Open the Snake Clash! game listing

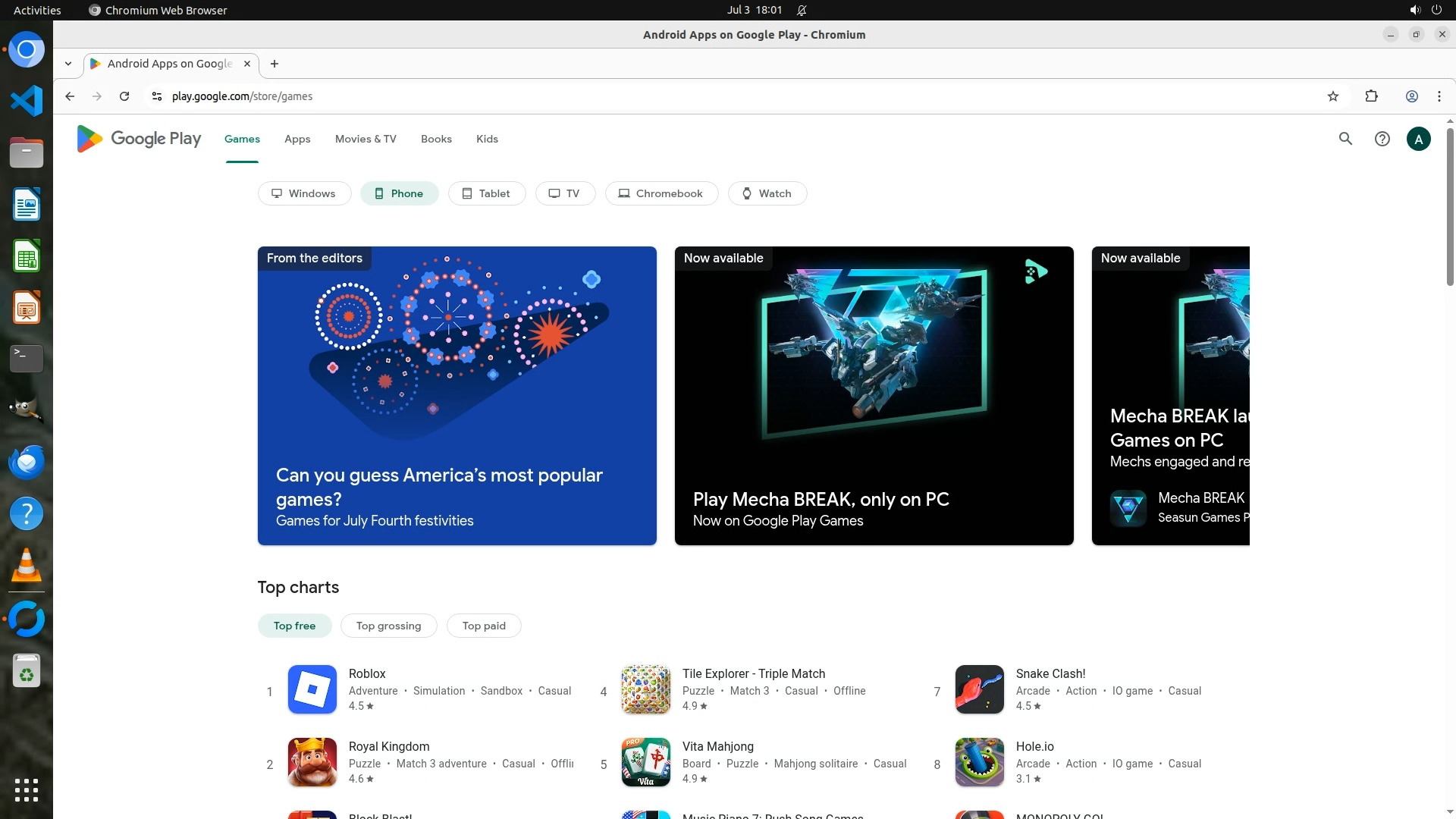click(1050, 673)
